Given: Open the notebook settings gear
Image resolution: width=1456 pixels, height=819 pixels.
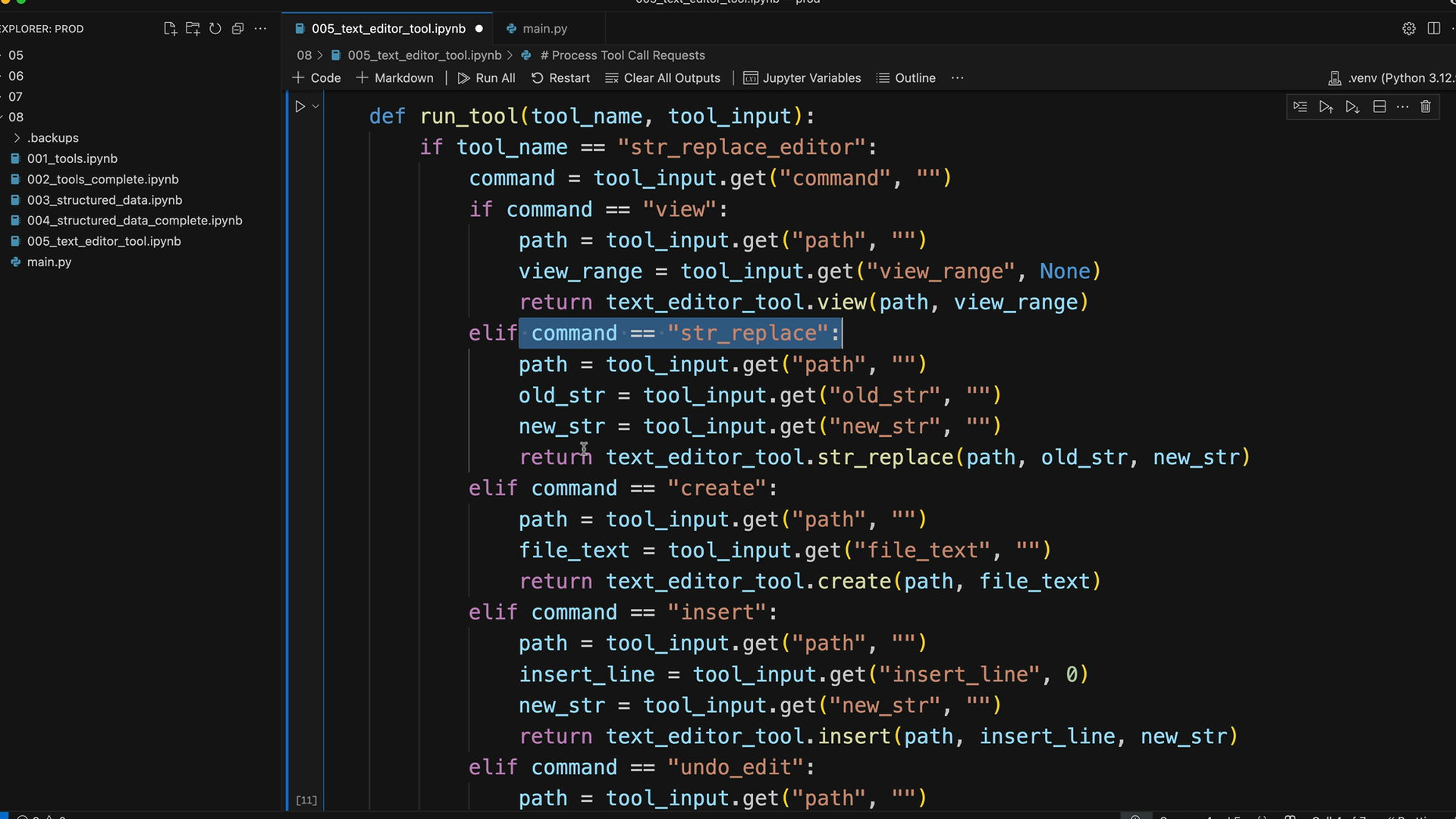Looking at the screenshot, I should point(1409,29).
